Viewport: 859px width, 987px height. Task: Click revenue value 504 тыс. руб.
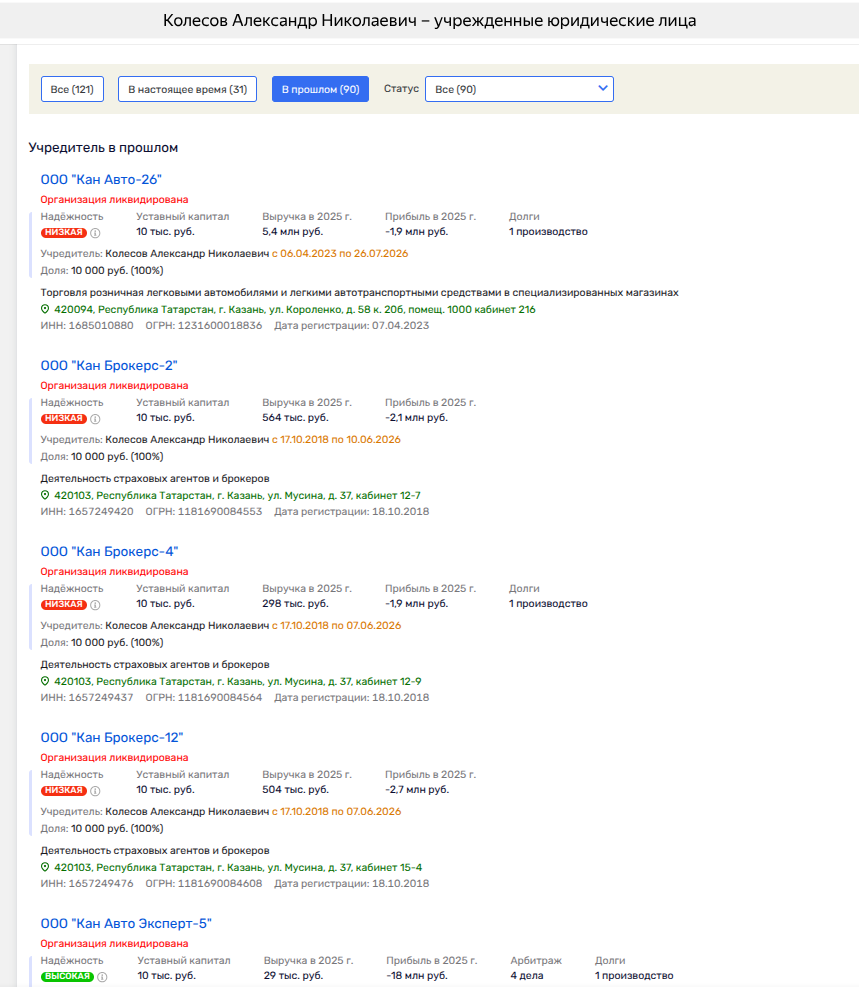[295, 790]
